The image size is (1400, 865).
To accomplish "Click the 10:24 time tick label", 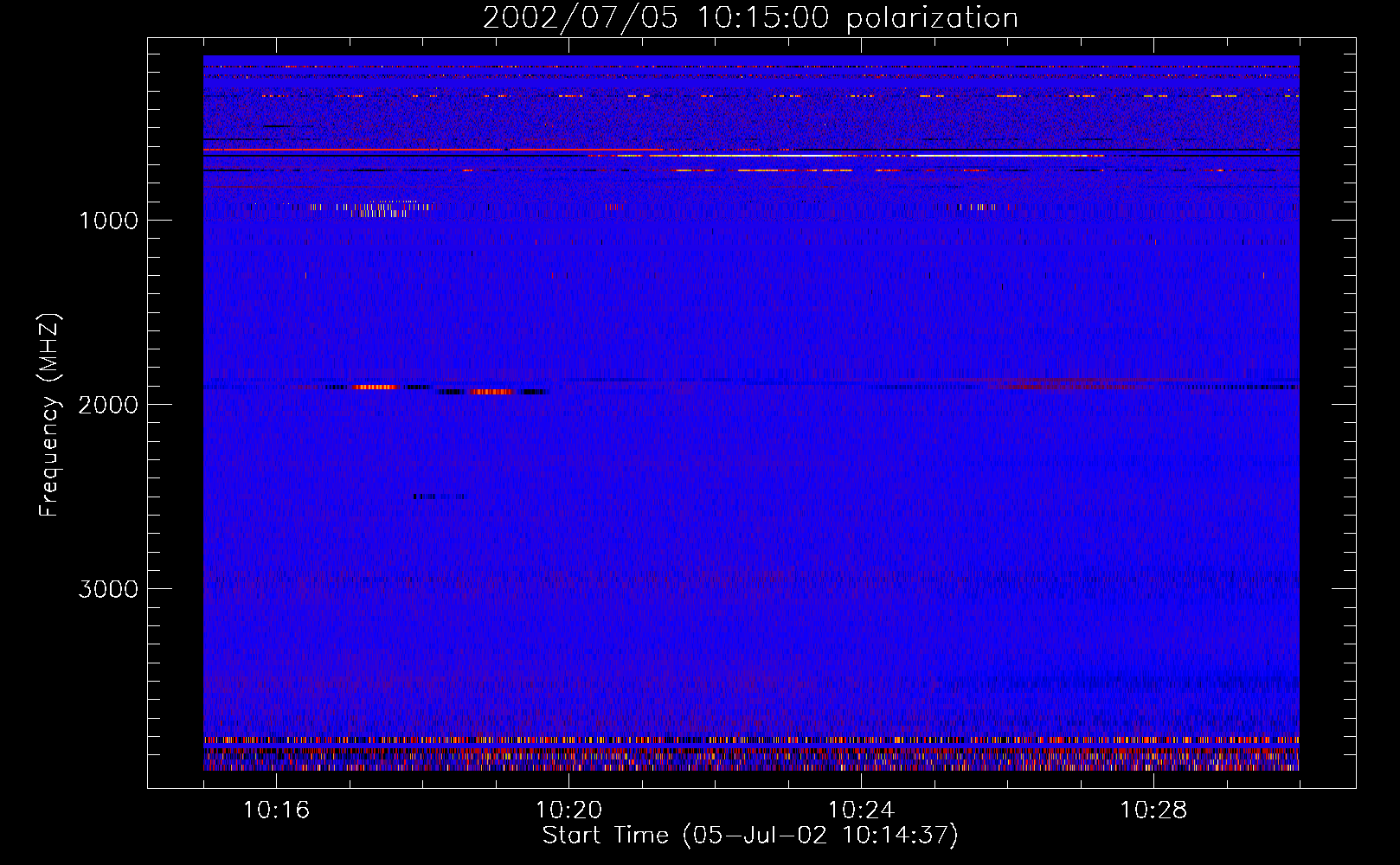I will tap(861, 811).
